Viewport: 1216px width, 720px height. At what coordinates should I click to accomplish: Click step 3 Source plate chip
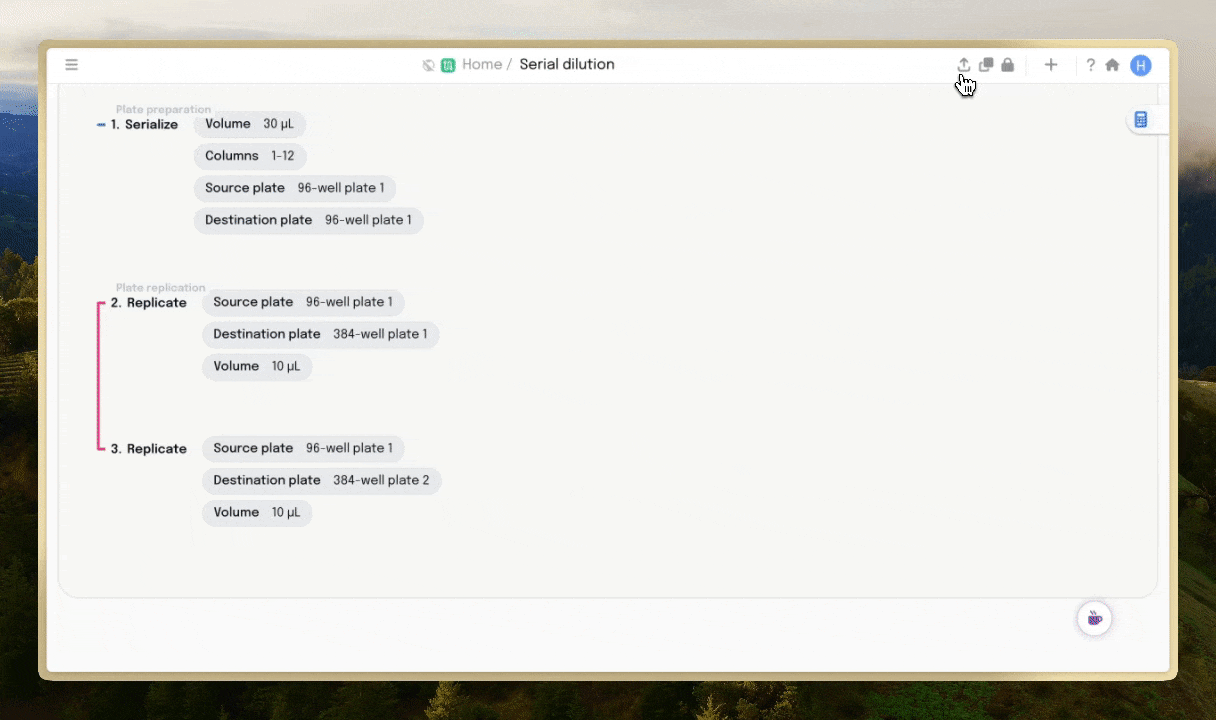coord(303,448)
